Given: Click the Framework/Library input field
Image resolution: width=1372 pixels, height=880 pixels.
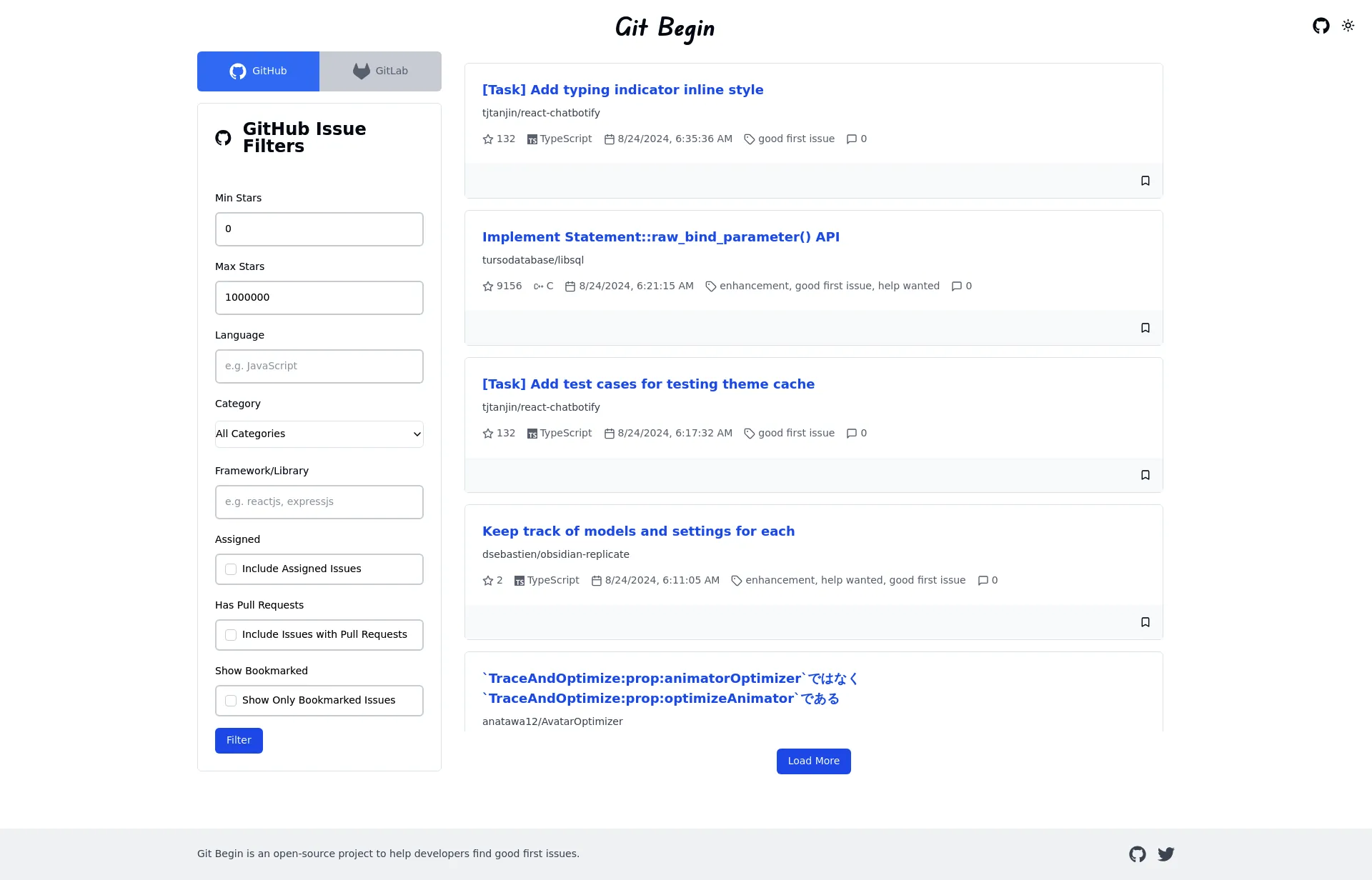Looking at the screenshot, I should click(319, 502).
